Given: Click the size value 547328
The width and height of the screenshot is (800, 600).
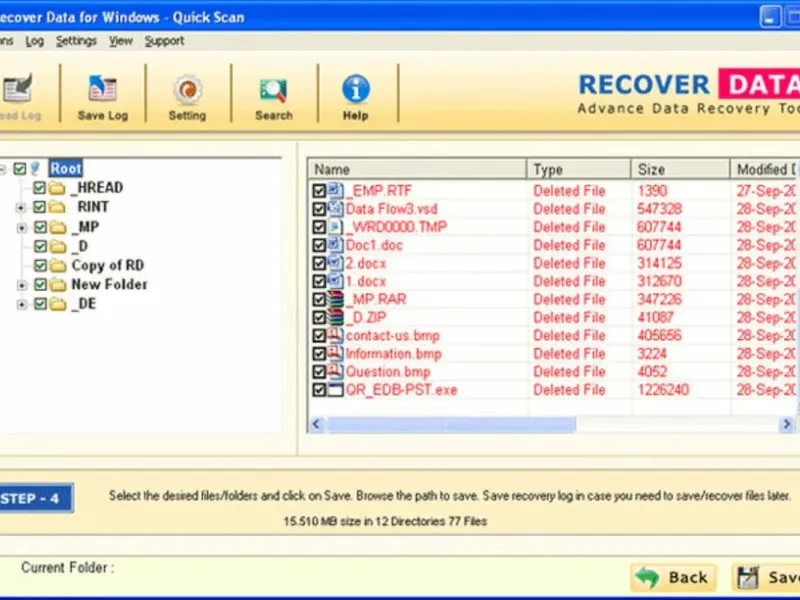Looking at the screenshot, I should (x=659, y=209).
